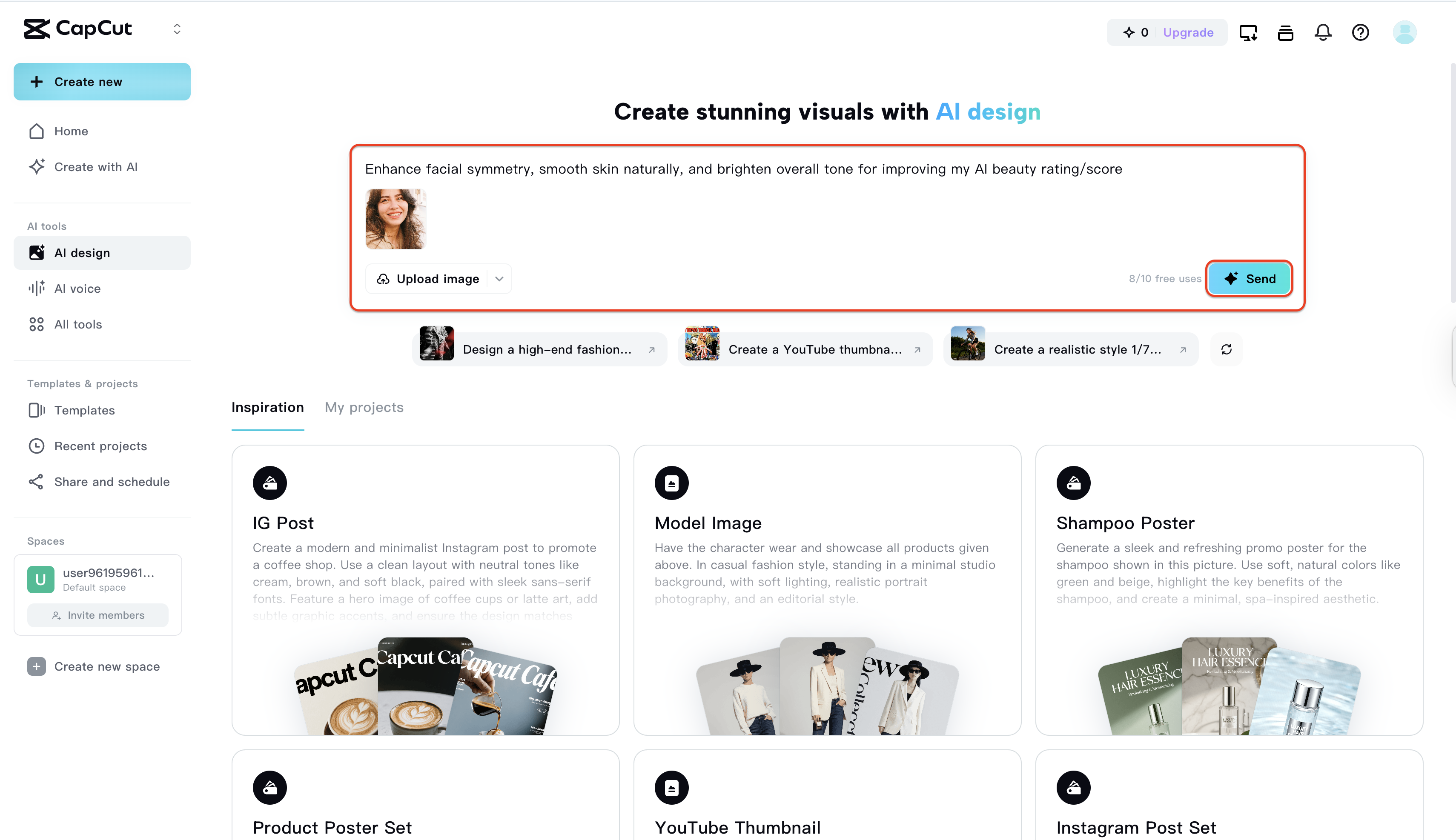Expand the workspace switcher next to CapCut
The width and height of the screenshot is (1456, 840).
(177, 29)
